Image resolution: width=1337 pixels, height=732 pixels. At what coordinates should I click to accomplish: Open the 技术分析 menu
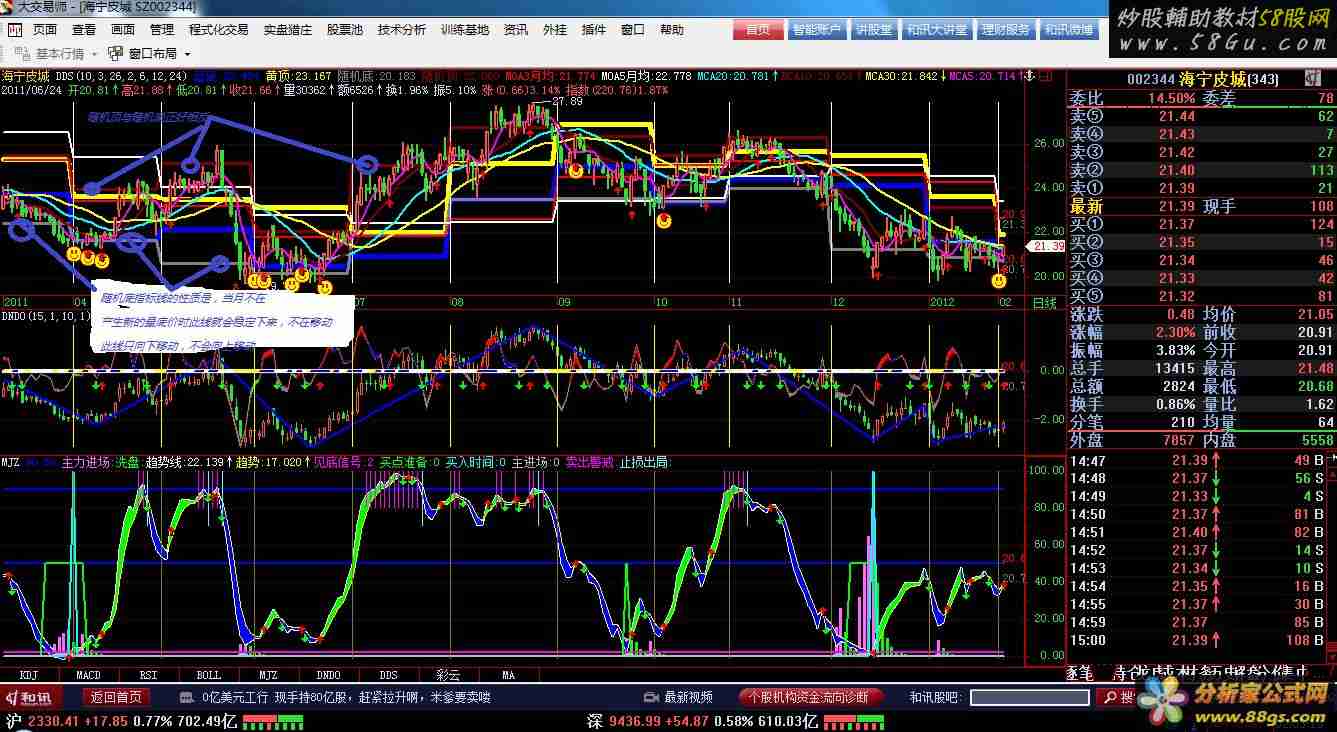[x=402, y=30]
